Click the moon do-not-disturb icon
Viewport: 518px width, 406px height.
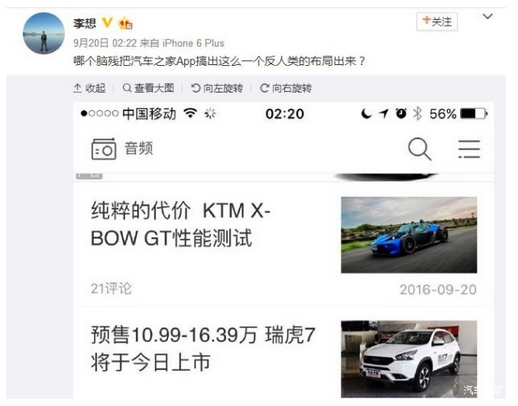[366, 114]
